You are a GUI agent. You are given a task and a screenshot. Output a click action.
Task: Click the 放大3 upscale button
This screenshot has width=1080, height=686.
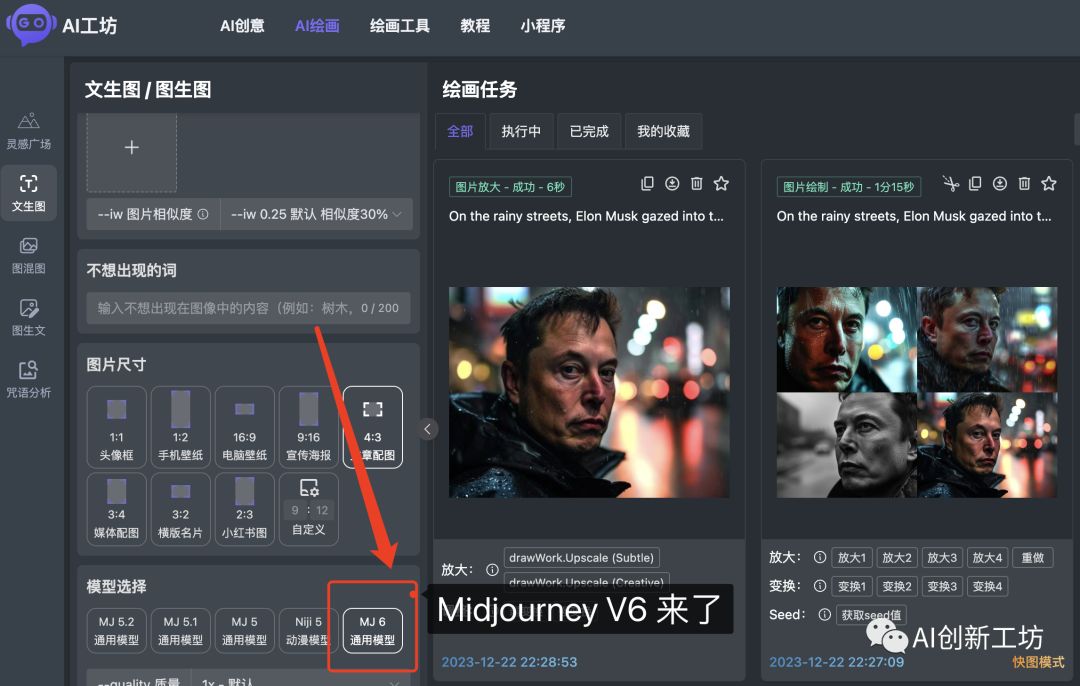(x=942, y=557)
